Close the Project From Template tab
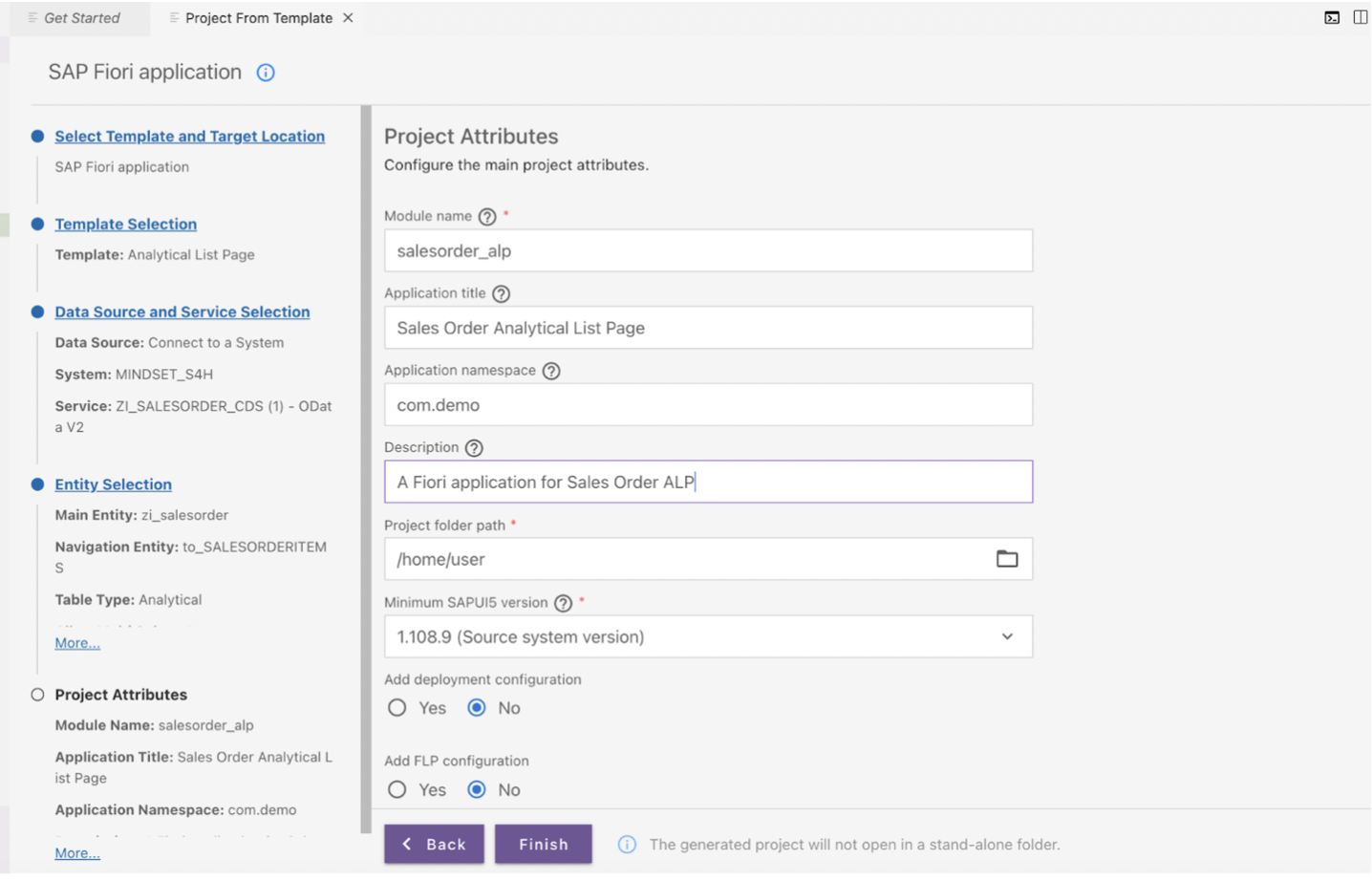Screen dimensions: 1372x881 pos(348,17)
